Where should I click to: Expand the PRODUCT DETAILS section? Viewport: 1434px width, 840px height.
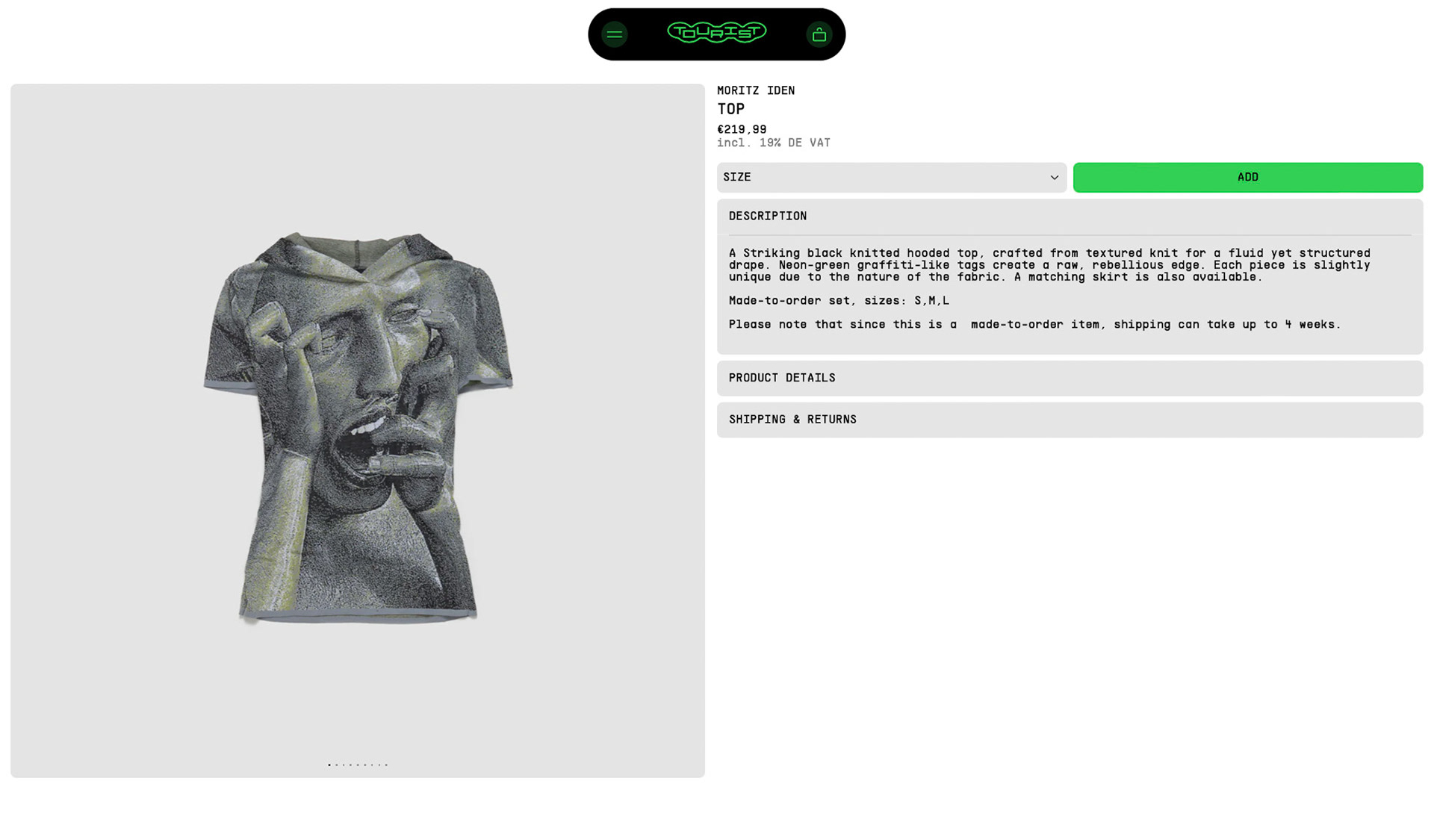[x=1070, y=378]
